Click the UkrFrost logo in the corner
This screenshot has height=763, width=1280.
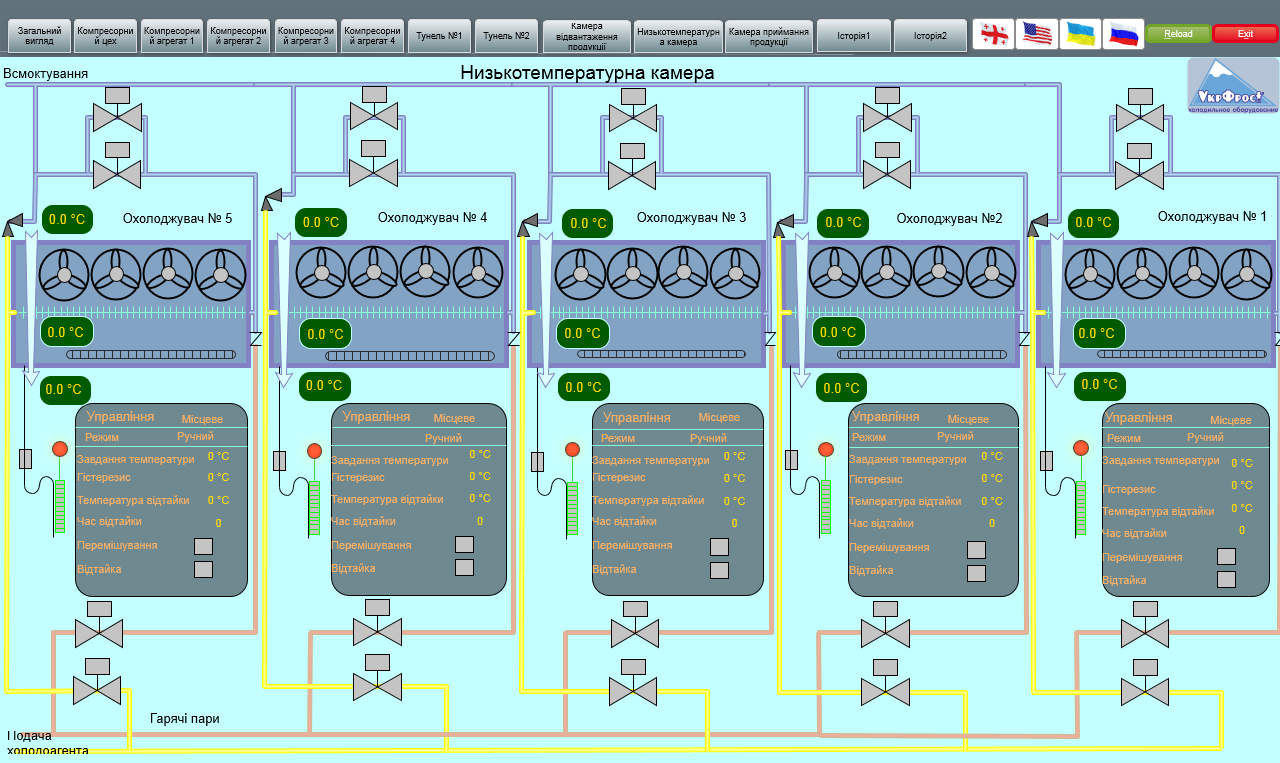(x=1232, y=86)
